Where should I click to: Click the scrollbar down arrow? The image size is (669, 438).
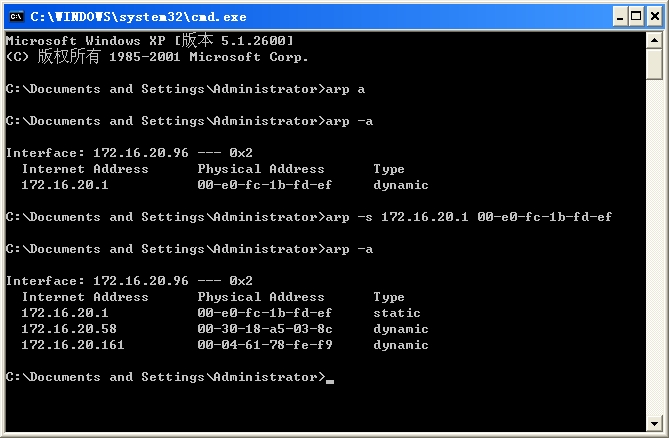(x=654, y=422)
